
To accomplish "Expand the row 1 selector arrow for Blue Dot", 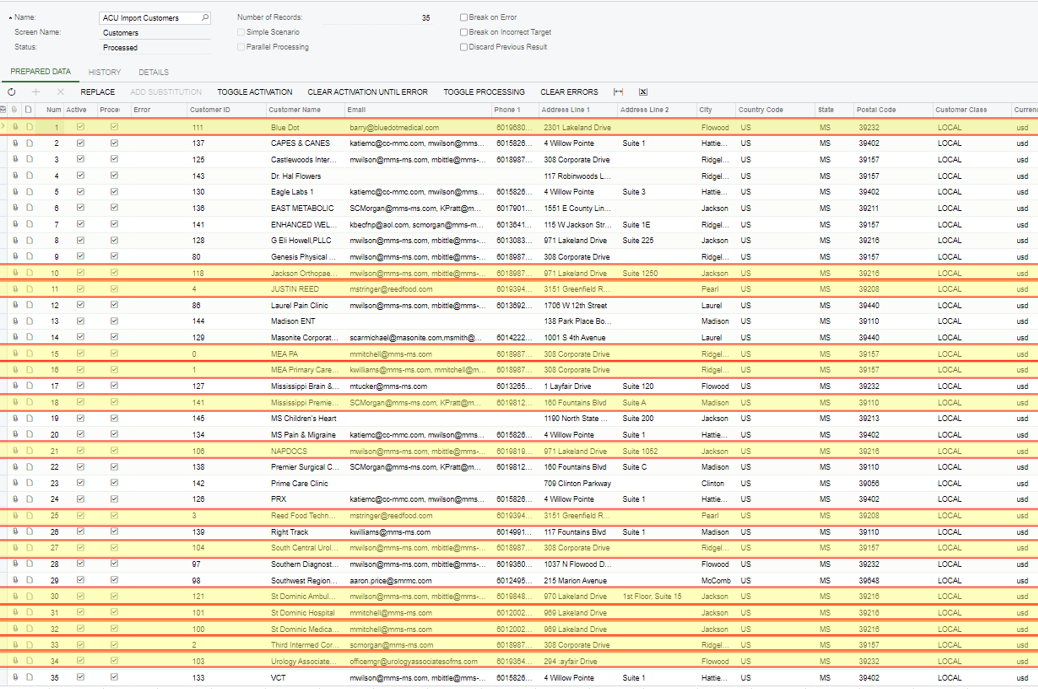I will (x=3, y=126).
